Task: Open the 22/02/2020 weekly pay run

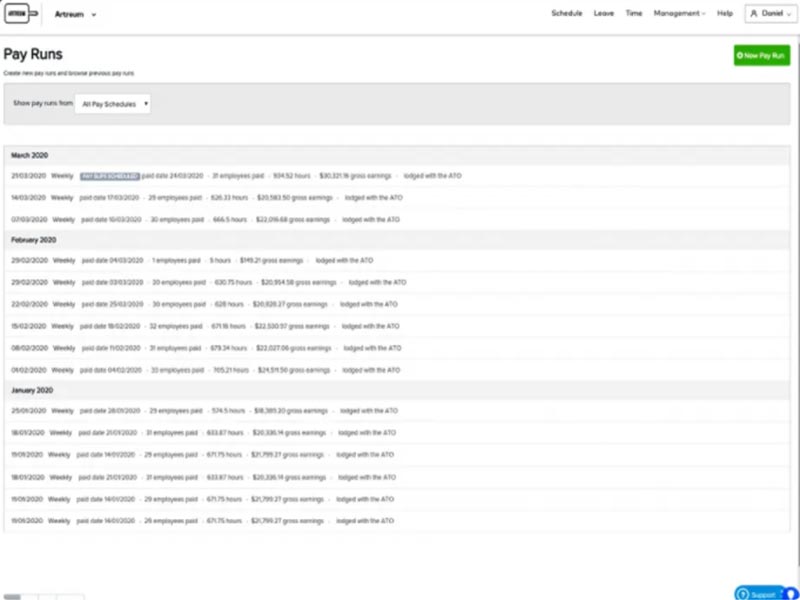Action: click(x=26, y=304)
